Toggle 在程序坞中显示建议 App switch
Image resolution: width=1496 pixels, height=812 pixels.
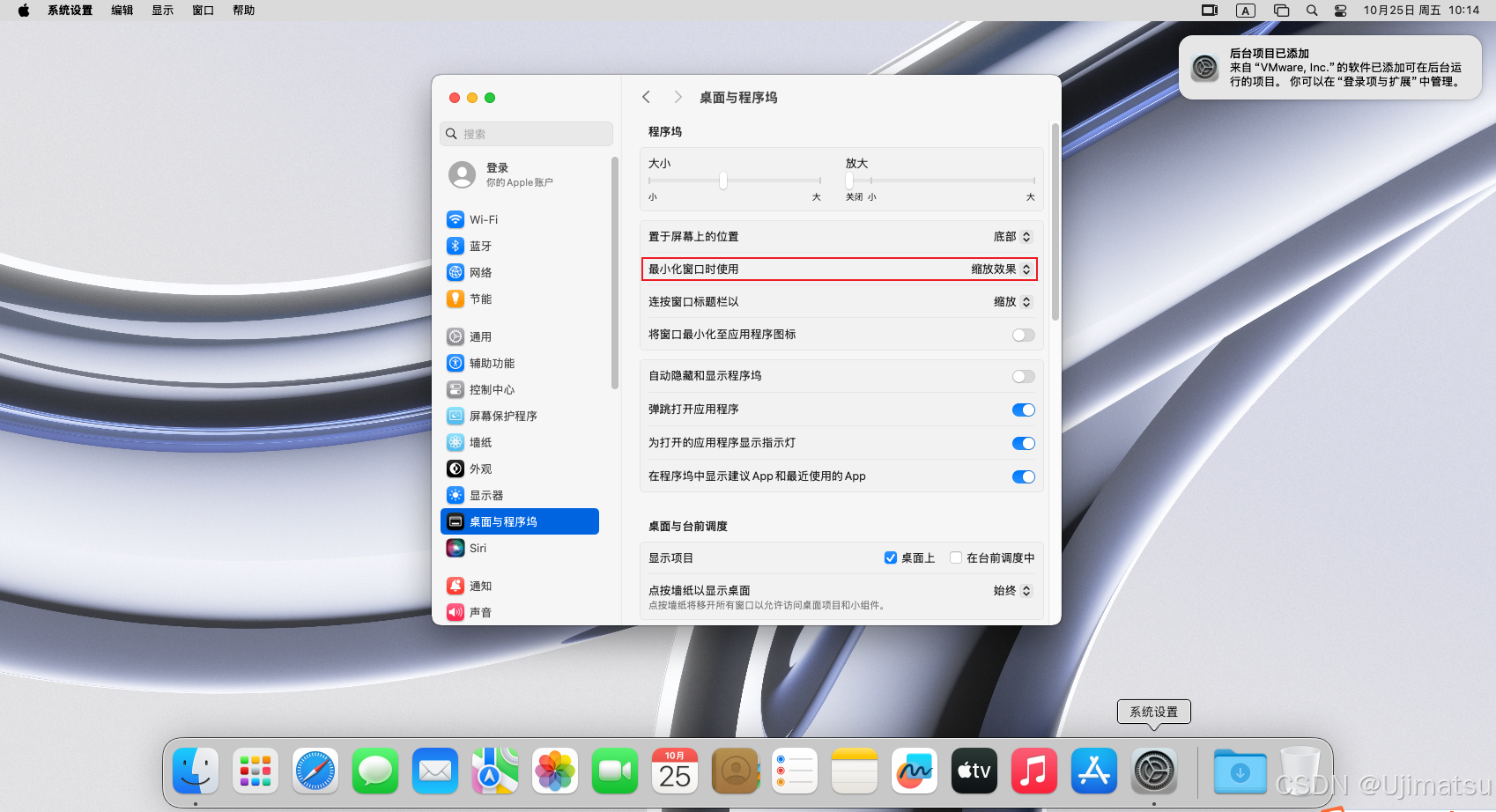tap(1023, 476)
